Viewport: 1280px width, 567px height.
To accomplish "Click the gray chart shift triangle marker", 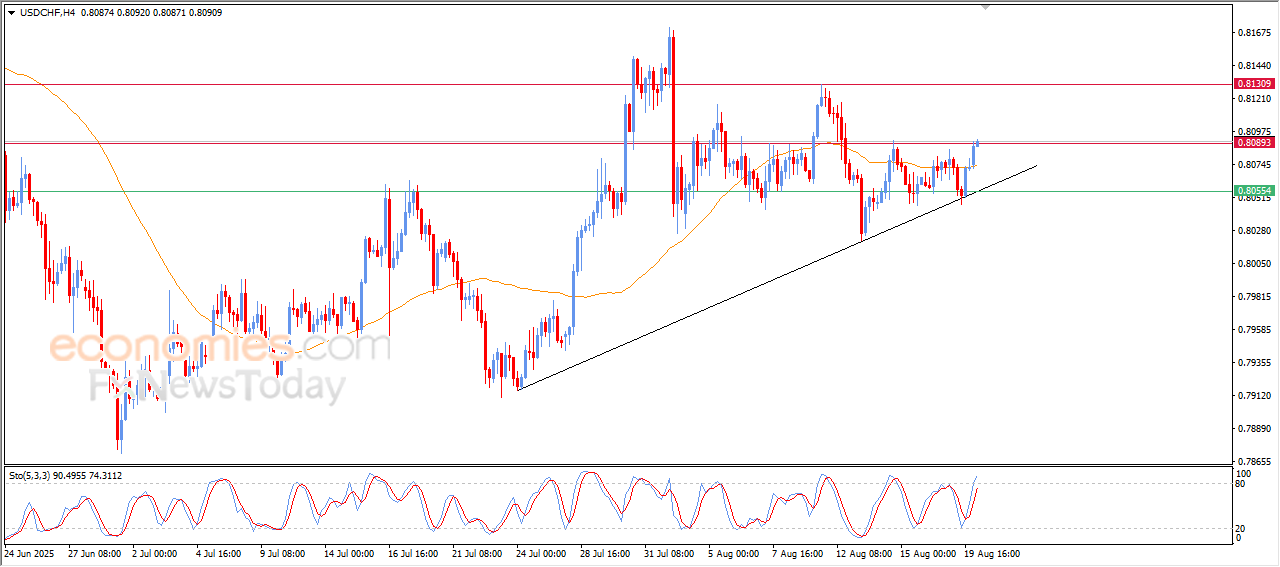I will coord(986,8).
